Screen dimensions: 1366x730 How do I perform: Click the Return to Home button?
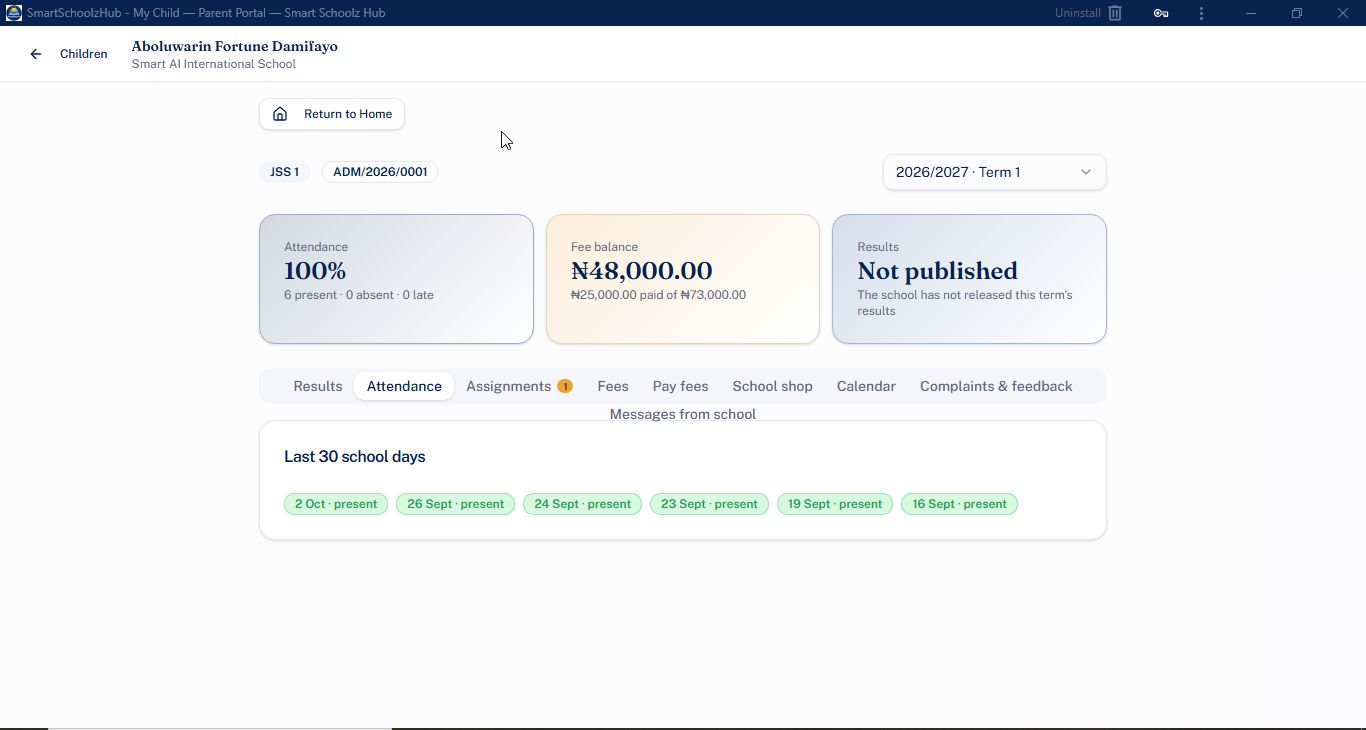(x=332, y=114)
